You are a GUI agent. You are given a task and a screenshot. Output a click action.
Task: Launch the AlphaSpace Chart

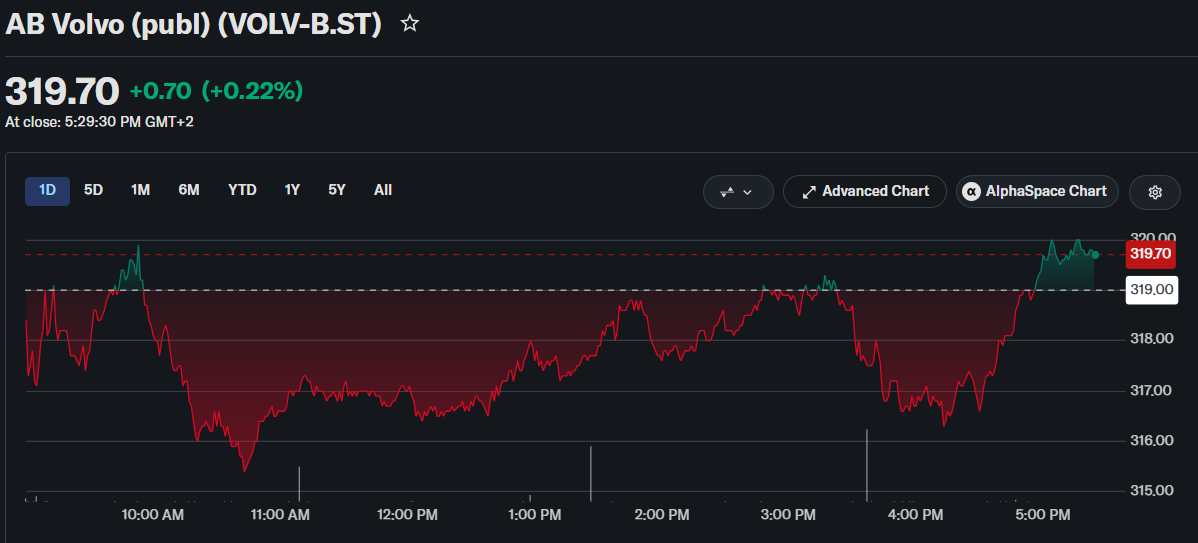(x=1037, y=192)
